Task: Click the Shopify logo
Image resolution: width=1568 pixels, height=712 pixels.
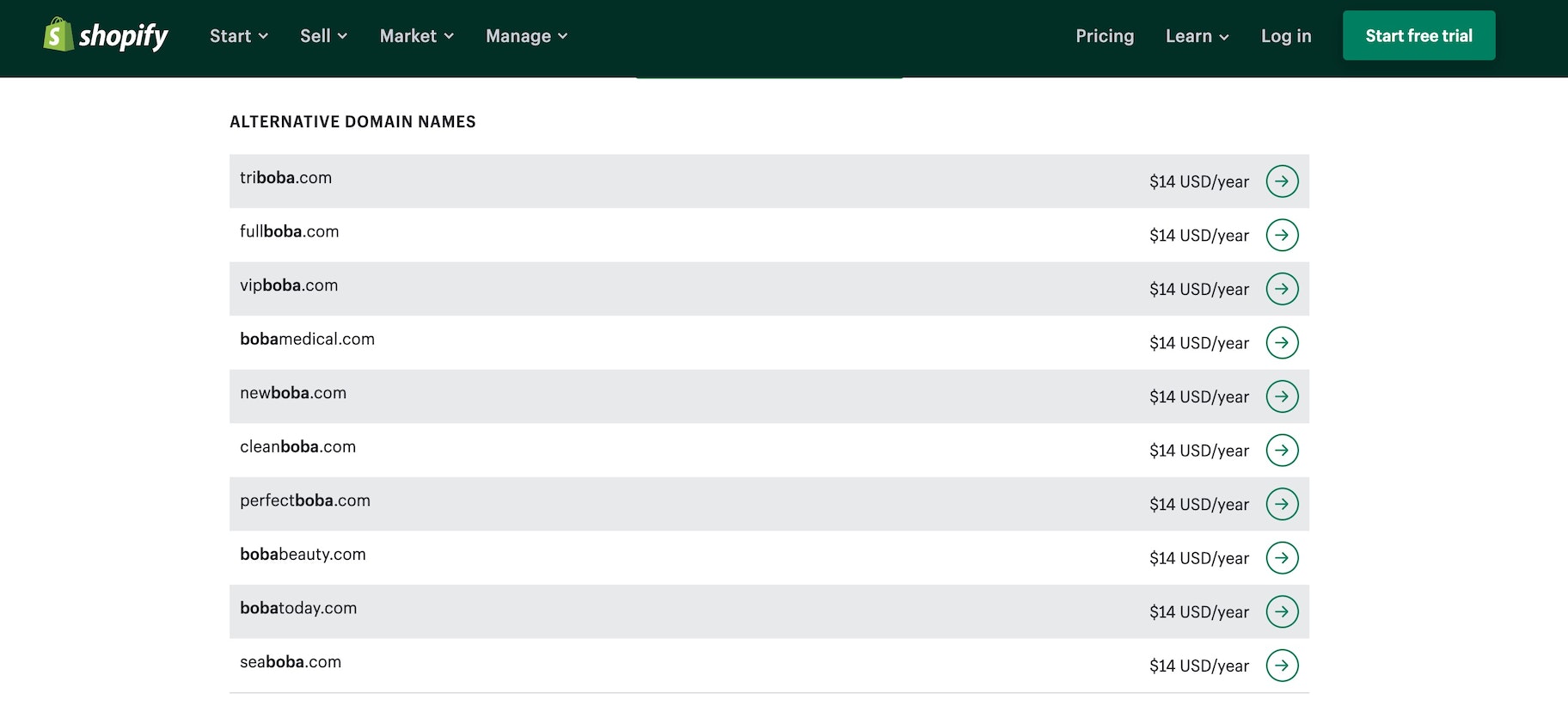Action: coord(106,35)
